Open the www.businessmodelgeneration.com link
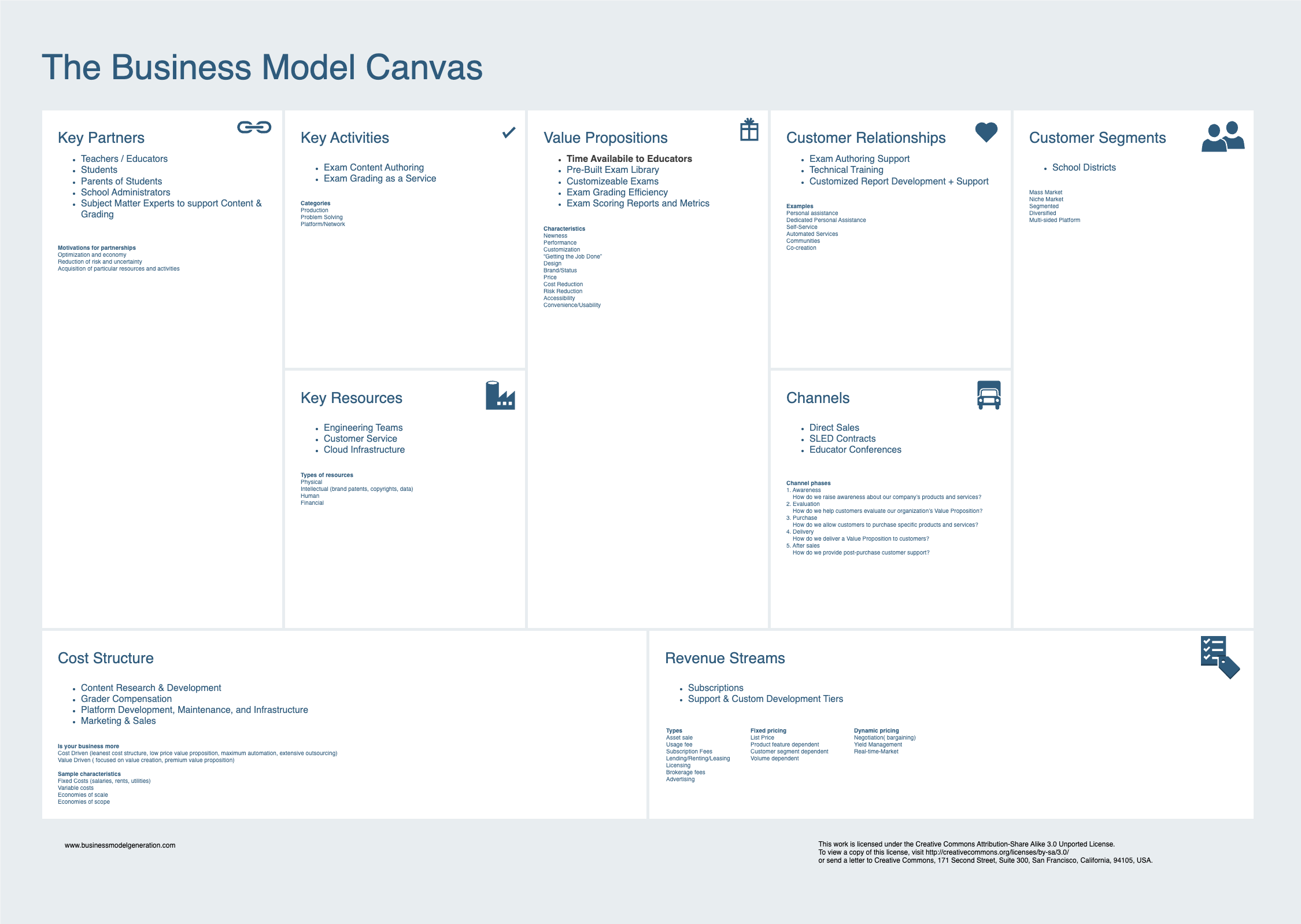Viewport: 1301px width, 924px height. (x=120, y=844)
